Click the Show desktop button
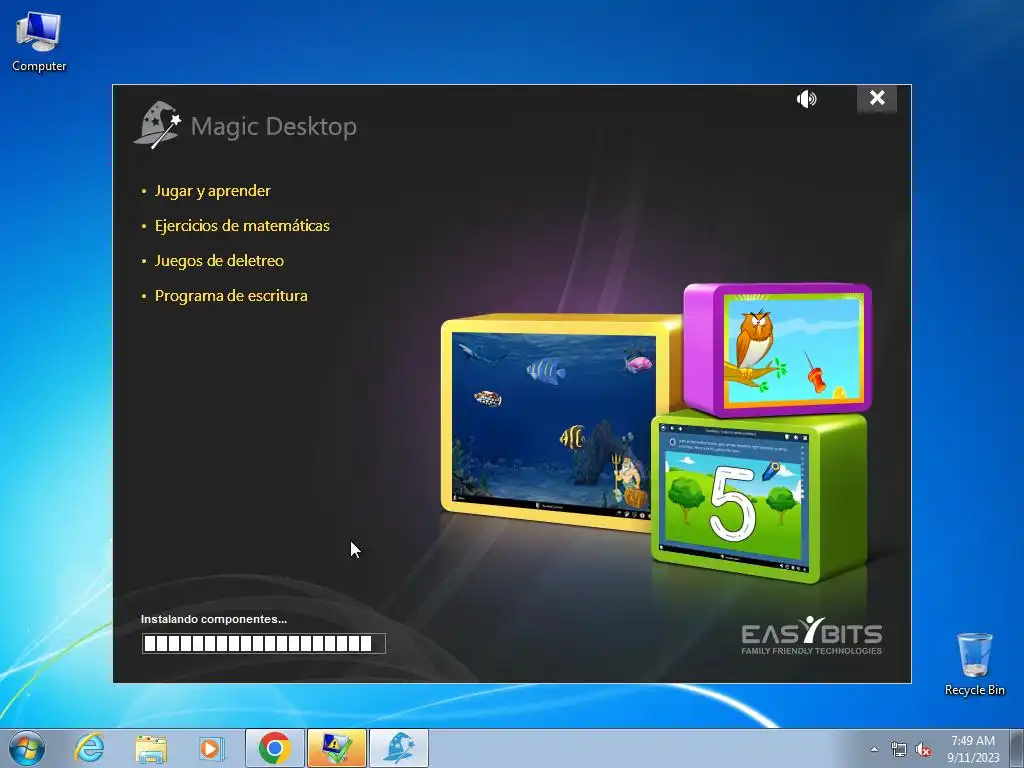Image resolution: width=1024 pixels, height=768 pixels. [1017, 748]
